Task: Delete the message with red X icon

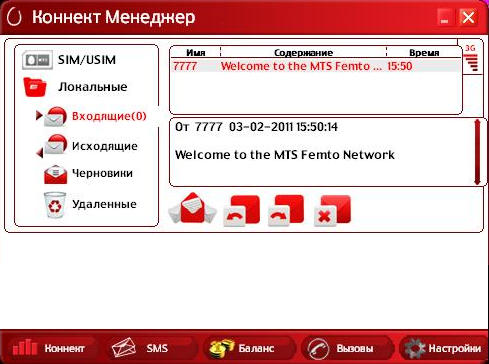Action: [x=332, y=211]
